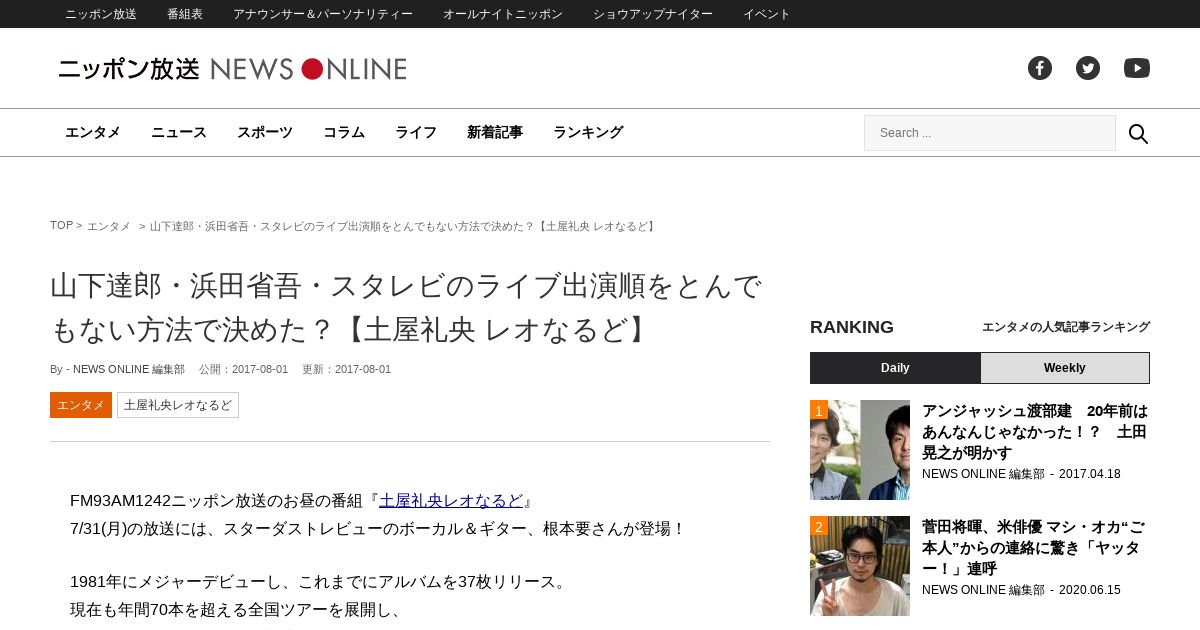Click the breadcrumb current article title
The width and height of the screenshot is (1200, 630).
point(404,226)
